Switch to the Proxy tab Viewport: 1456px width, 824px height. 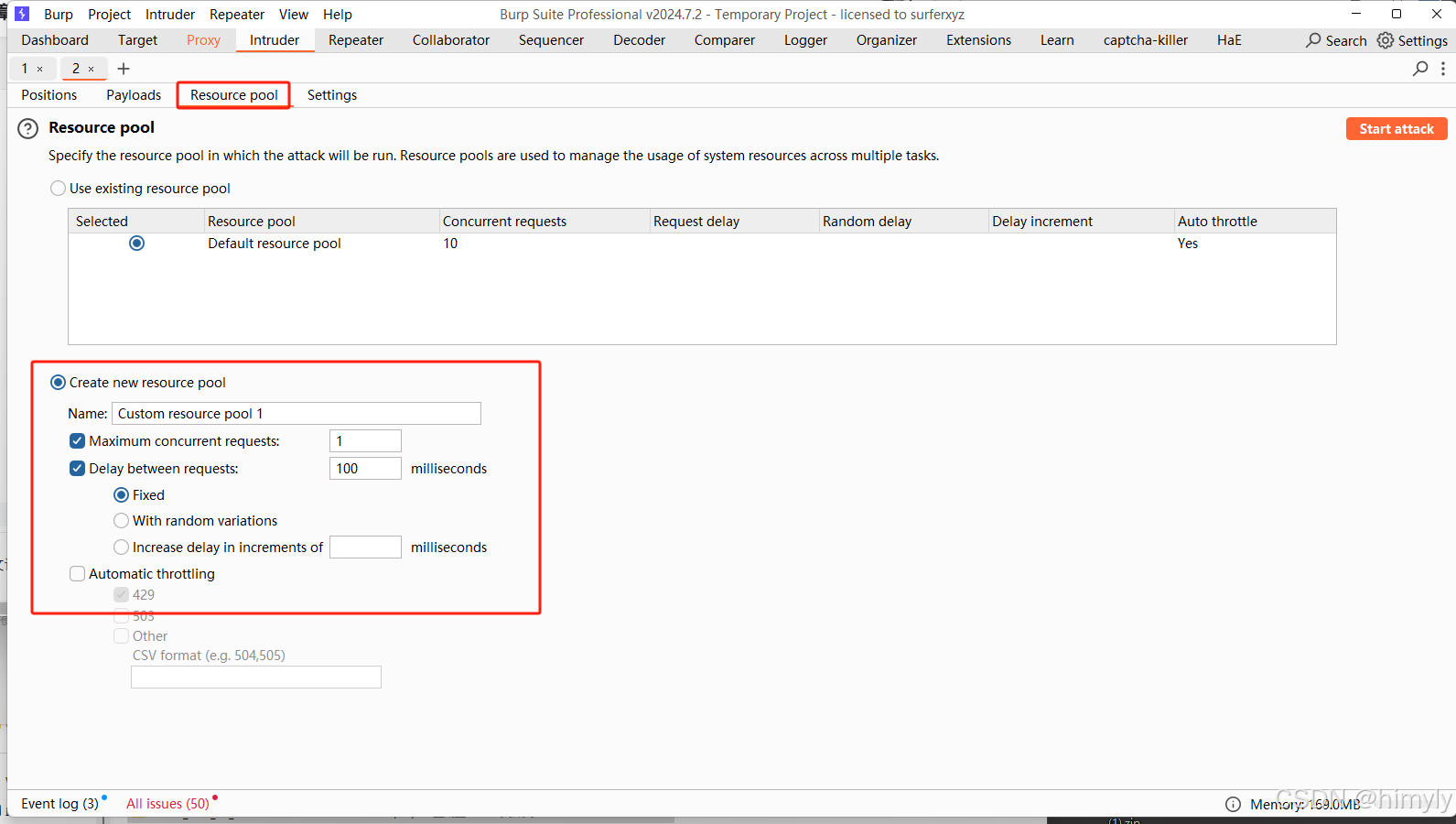[203, 40]
